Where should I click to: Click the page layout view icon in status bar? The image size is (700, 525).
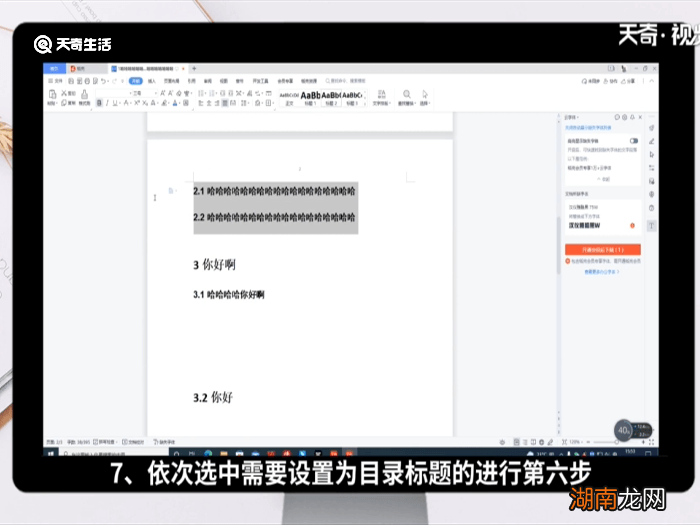point(517,442)
